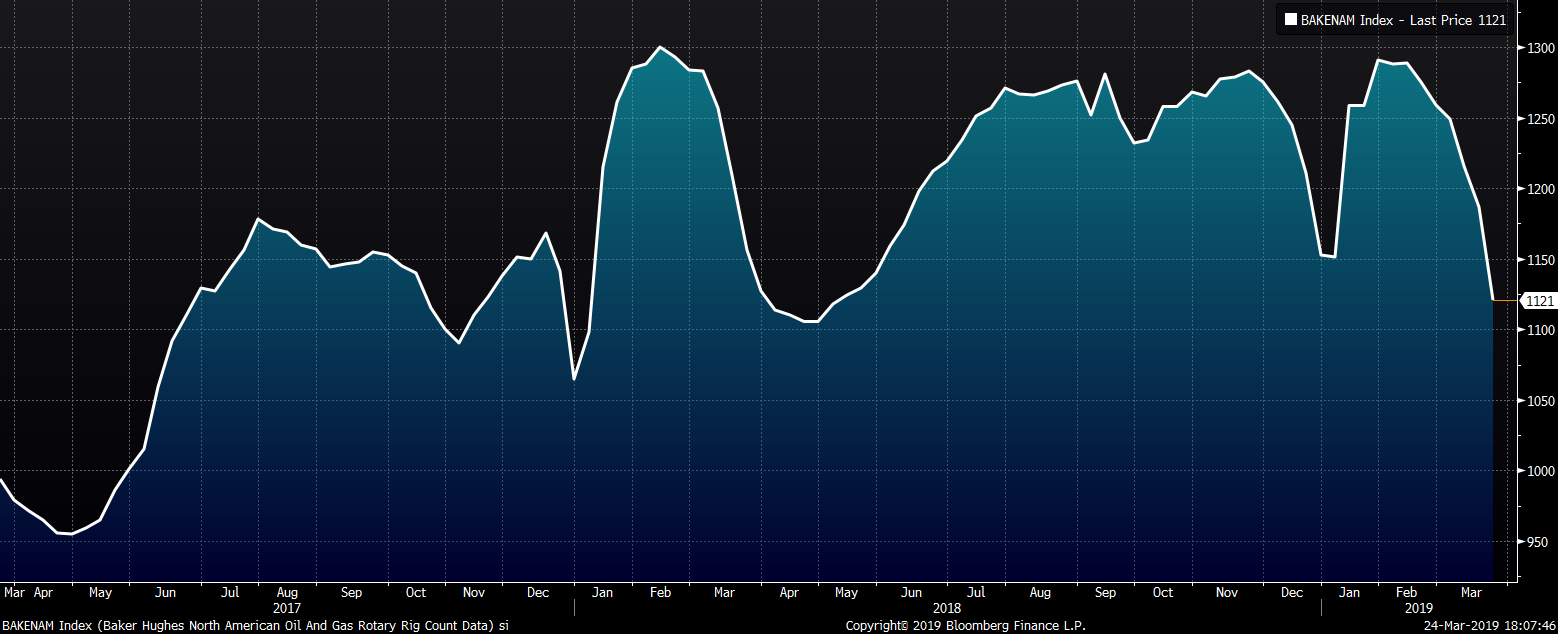Click the 2019 year label on time axis
Image resolution: width=1558 pixels, height=634 pixels.
pos(1419,608)
